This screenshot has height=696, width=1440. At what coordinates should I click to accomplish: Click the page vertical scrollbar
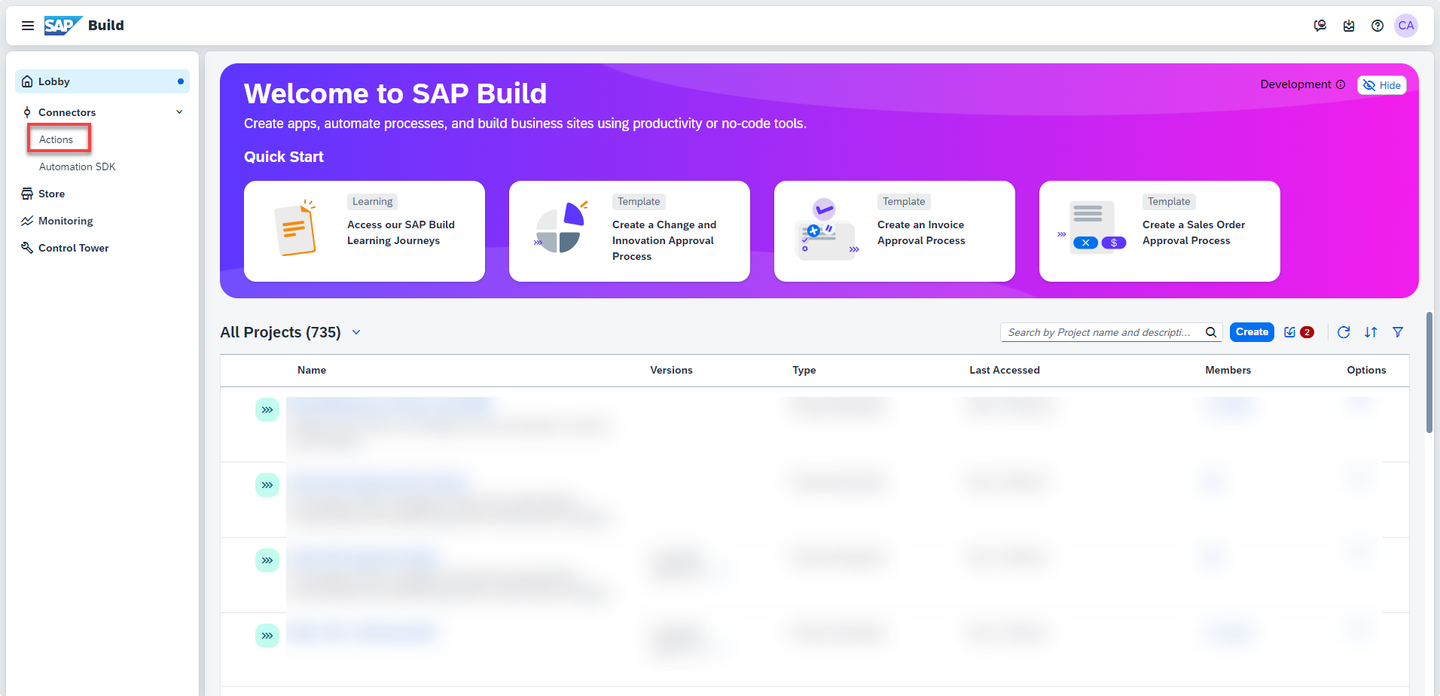pyautogui.click(x=1430, y=372)
